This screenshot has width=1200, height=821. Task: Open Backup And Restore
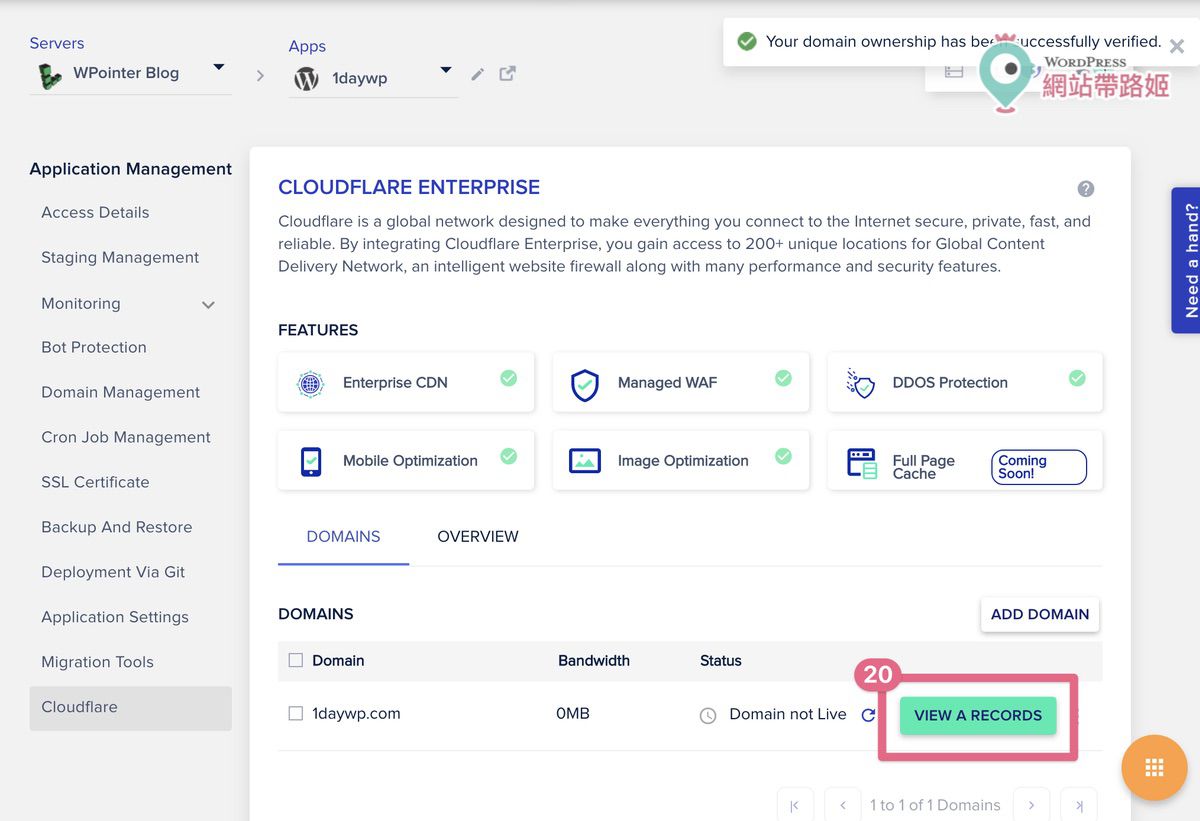tap(116, 528)
